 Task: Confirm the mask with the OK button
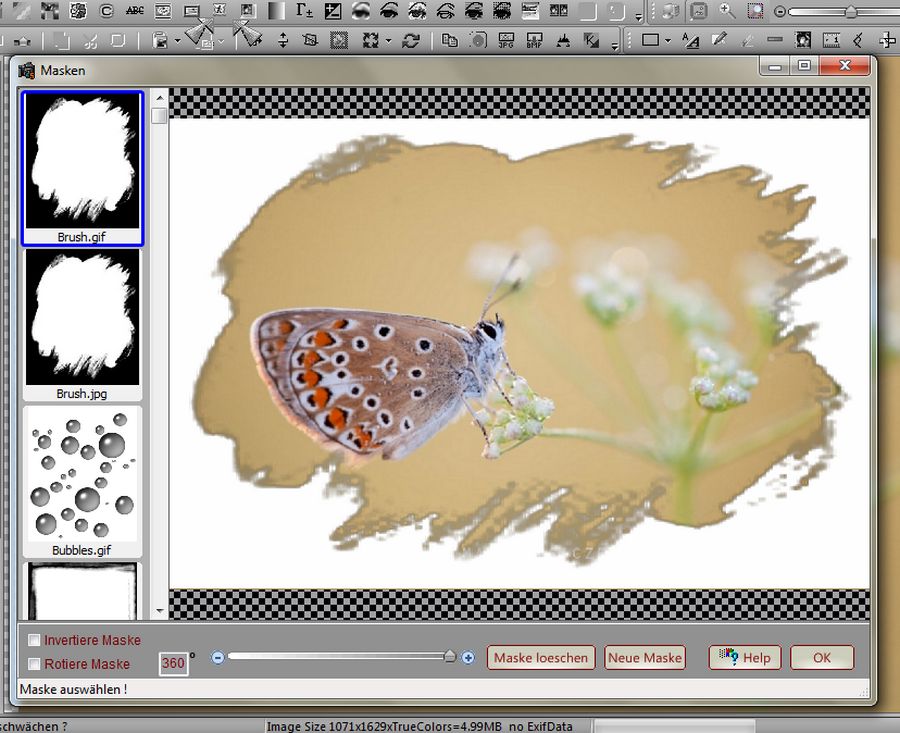pyautogui.click(x=821, y=657)
